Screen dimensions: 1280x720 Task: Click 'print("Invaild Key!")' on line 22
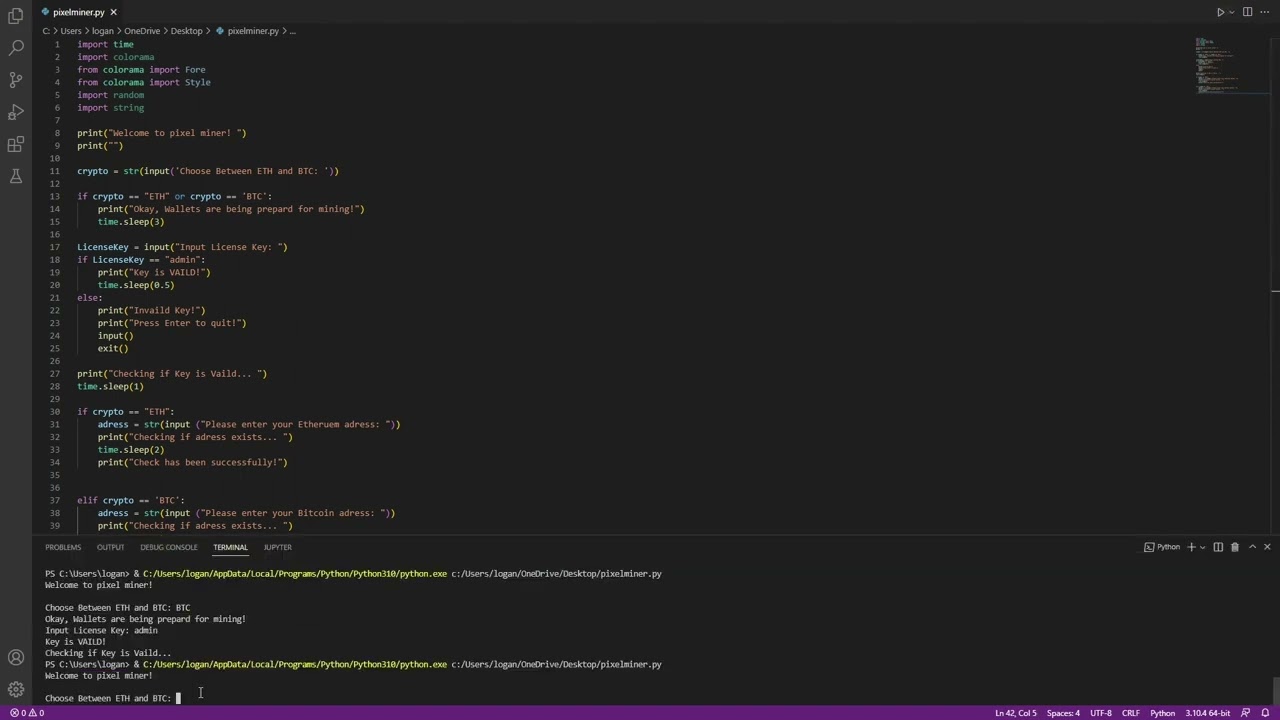151,310
